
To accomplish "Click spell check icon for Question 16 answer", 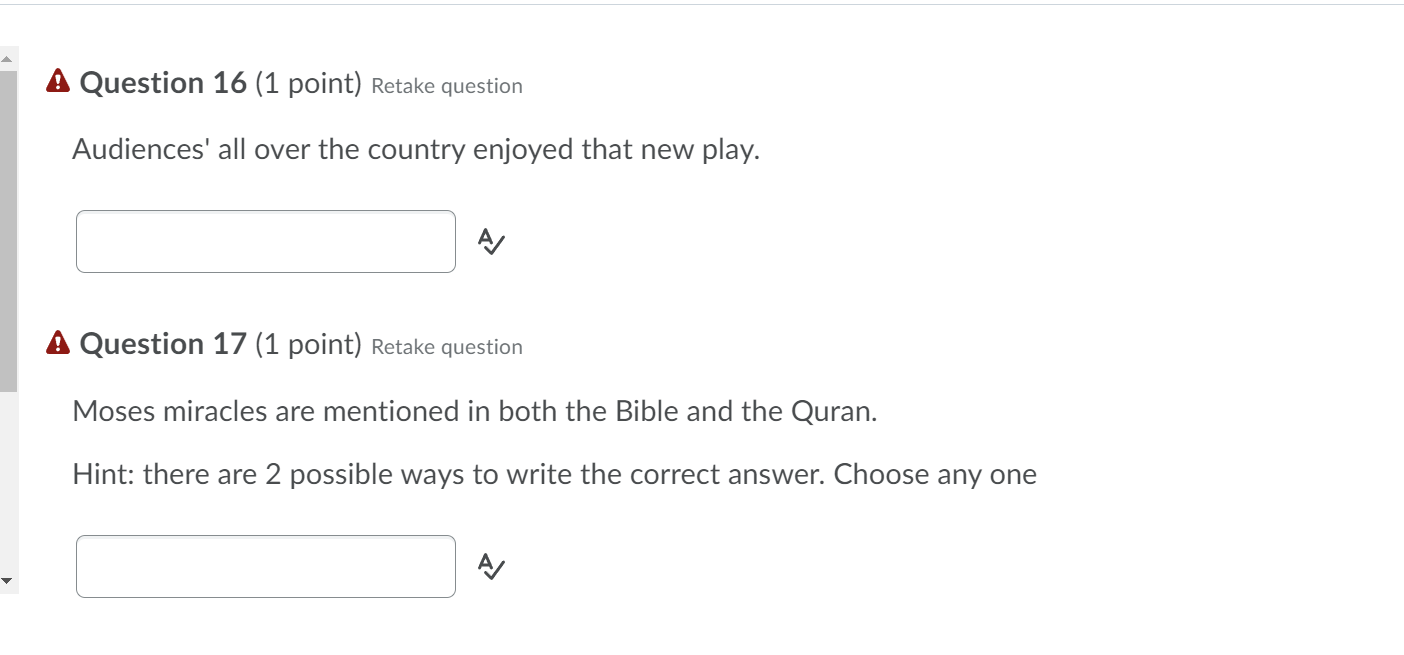I will click(491, 241).
